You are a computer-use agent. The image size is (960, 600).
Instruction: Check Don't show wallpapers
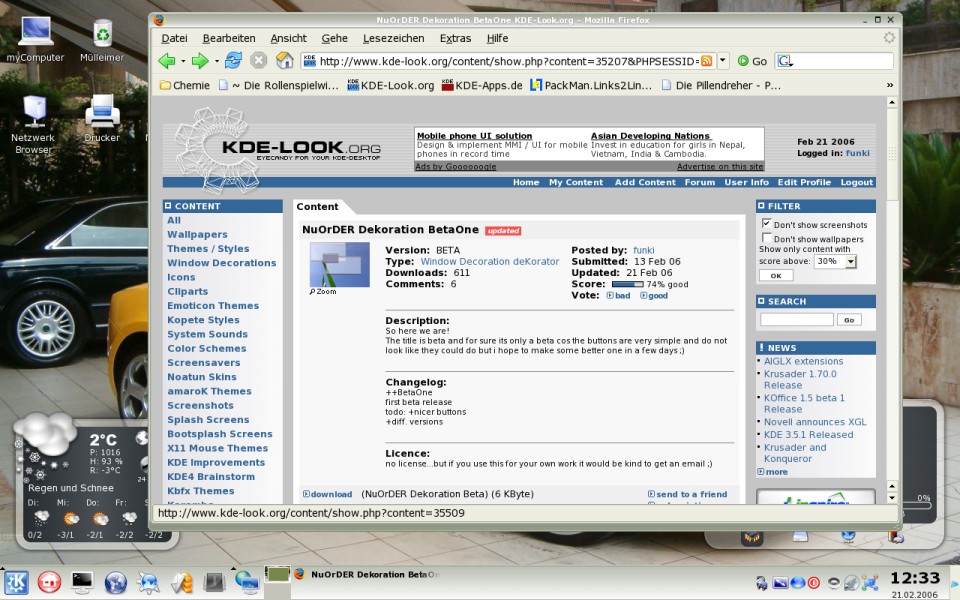[x=766, y=238]
